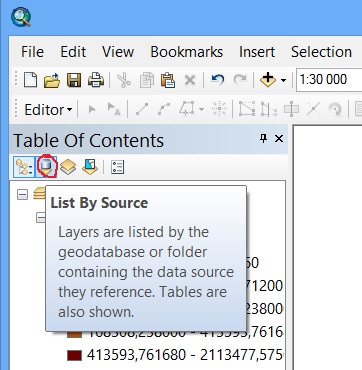Switch to List By Drawing Order view
This screenshot has width=362, height=370.
click(24, 167)
